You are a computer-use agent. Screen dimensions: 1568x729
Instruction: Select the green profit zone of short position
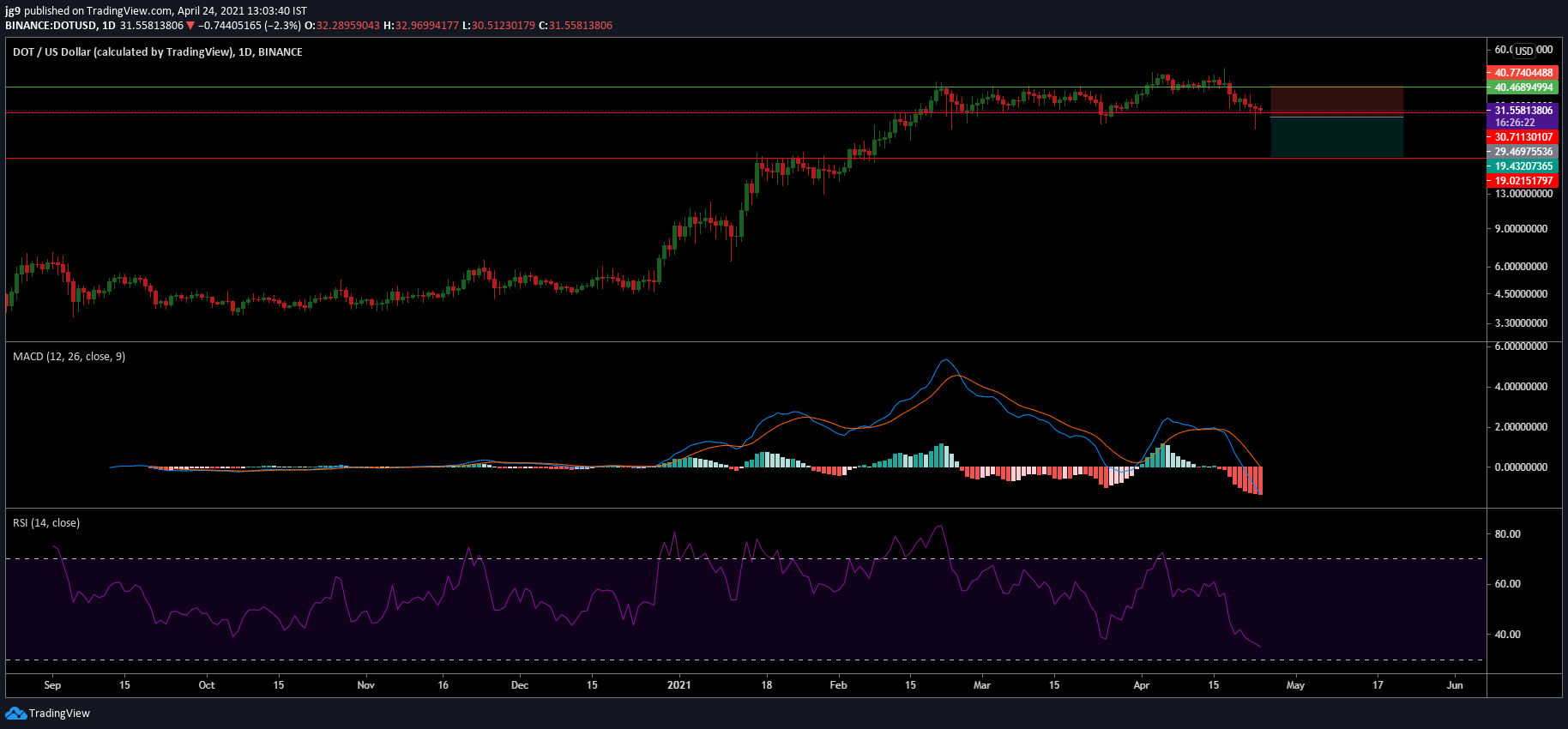point(1336,137)
